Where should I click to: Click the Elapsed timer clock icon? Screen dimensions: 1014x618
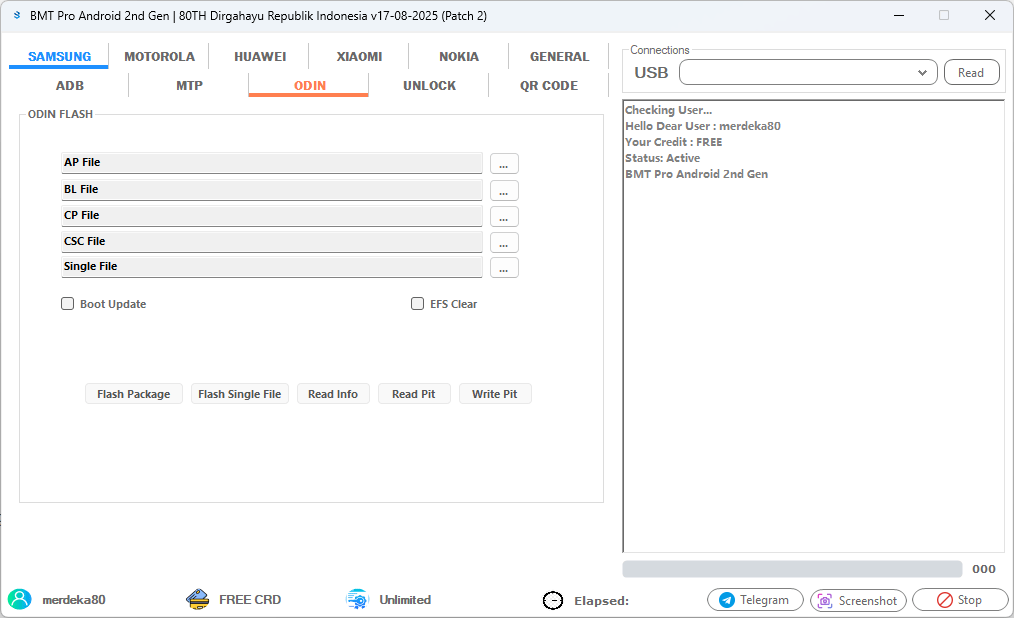pyautogui.click(x=553, y=600)
